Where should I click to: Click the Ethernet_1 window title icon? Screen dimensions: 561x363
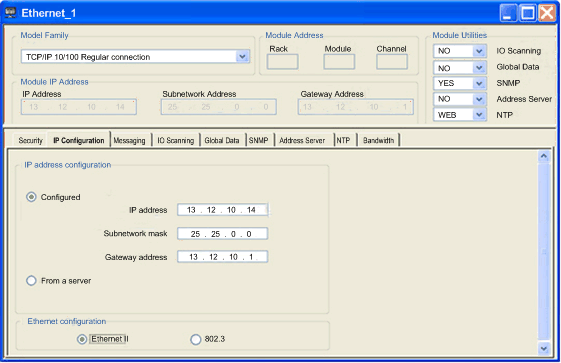click(10, 13)
